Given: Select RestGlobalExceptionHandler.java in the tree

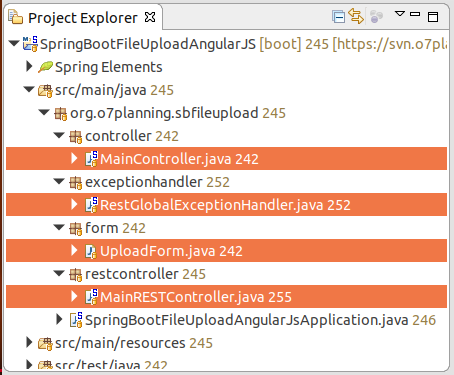Looking at the screenshot, I should coord(227,205).
